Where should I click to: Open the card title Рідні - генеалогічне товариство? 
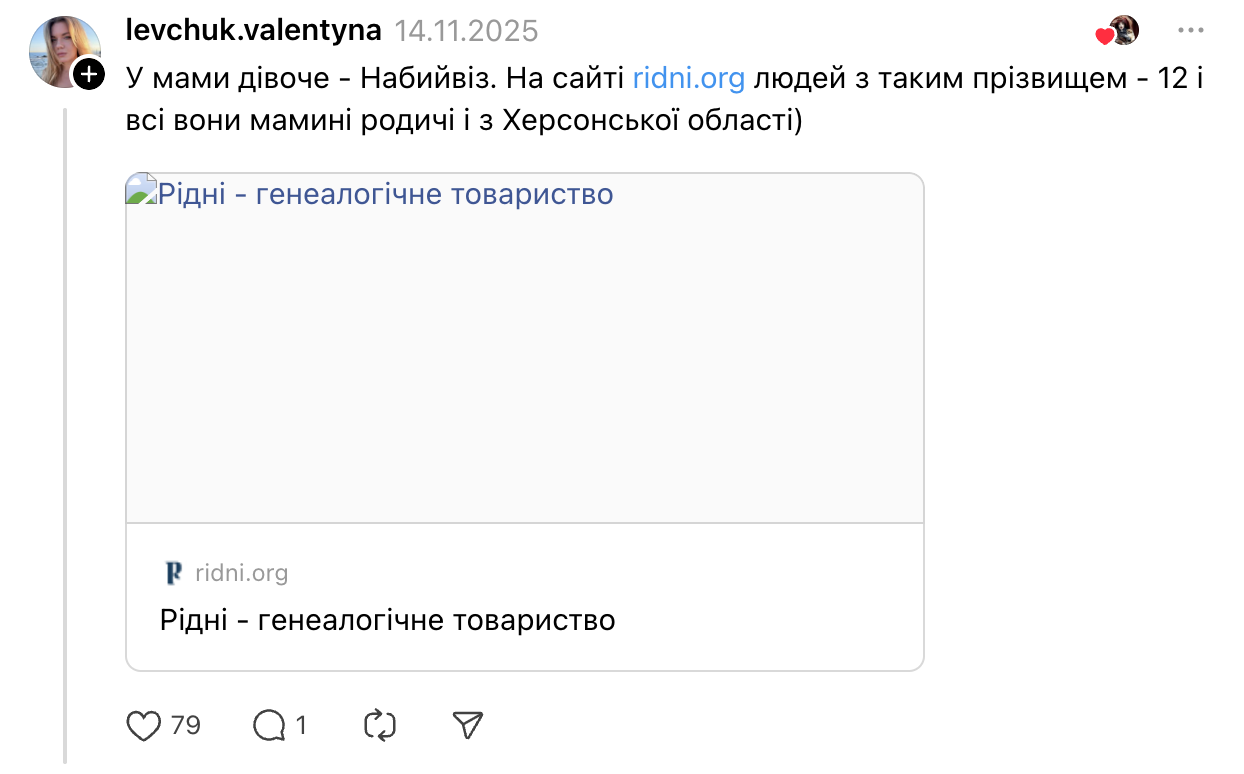(x=387, y=620)
